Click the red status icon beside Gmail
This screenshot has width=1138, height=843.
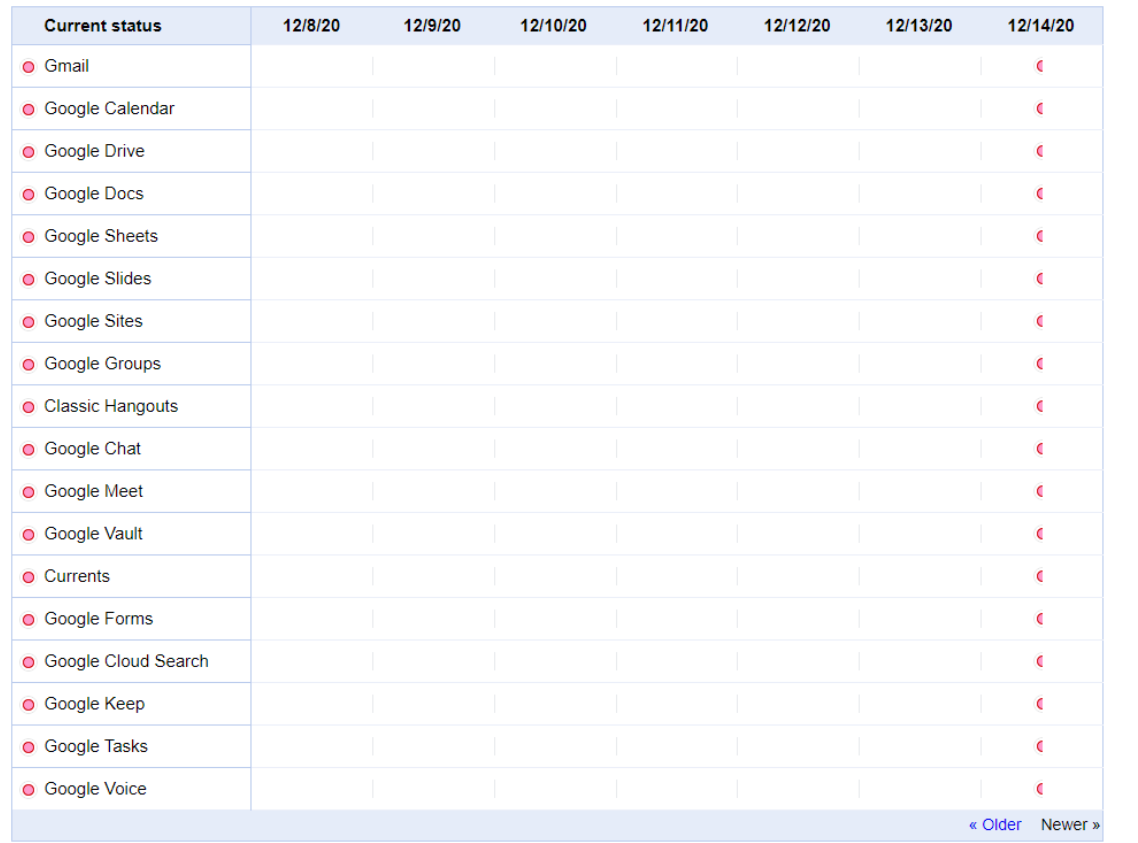pos(29,67)
